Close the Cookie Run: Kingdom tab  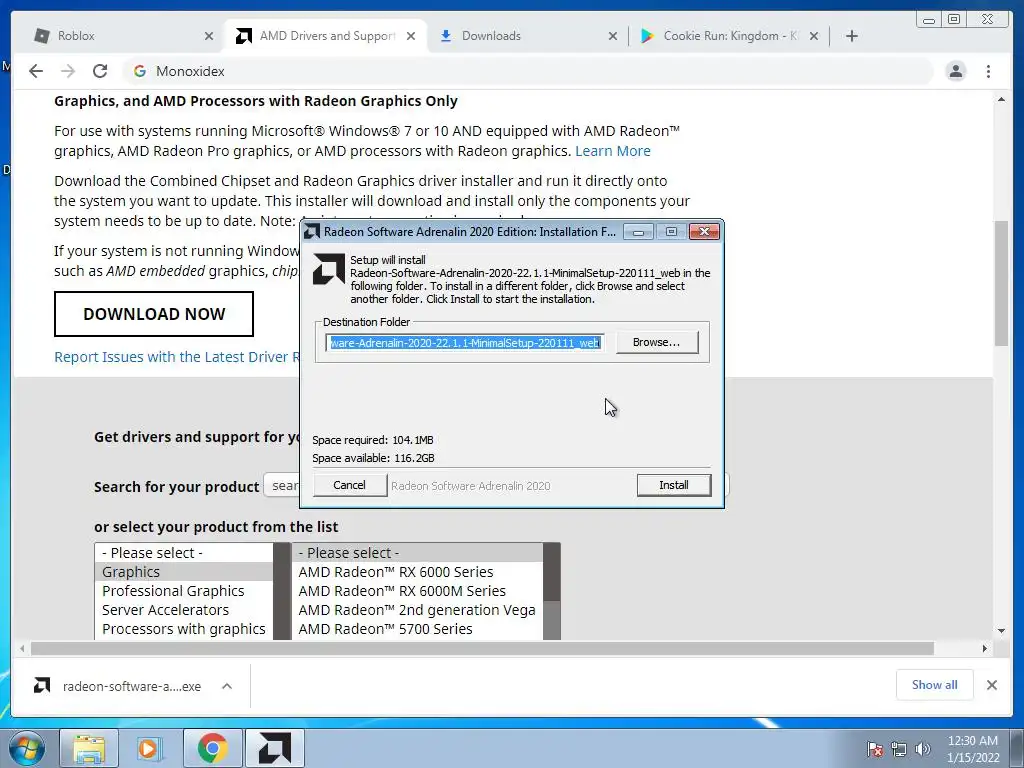point(814,36)
